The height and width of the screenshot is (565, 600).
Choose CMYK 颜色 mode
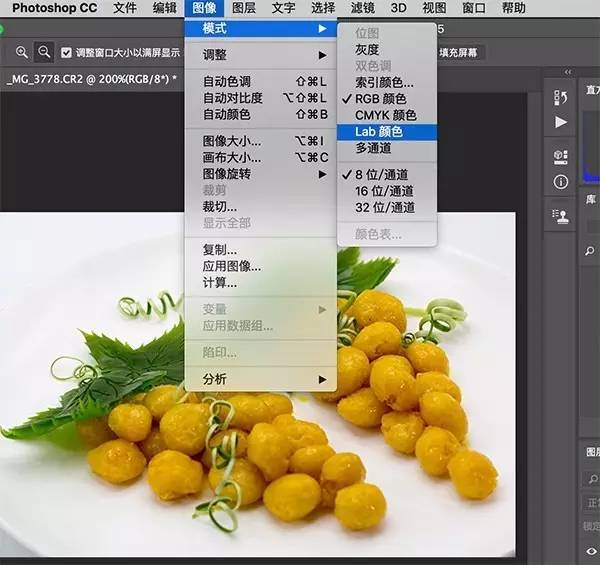(387, 115)
